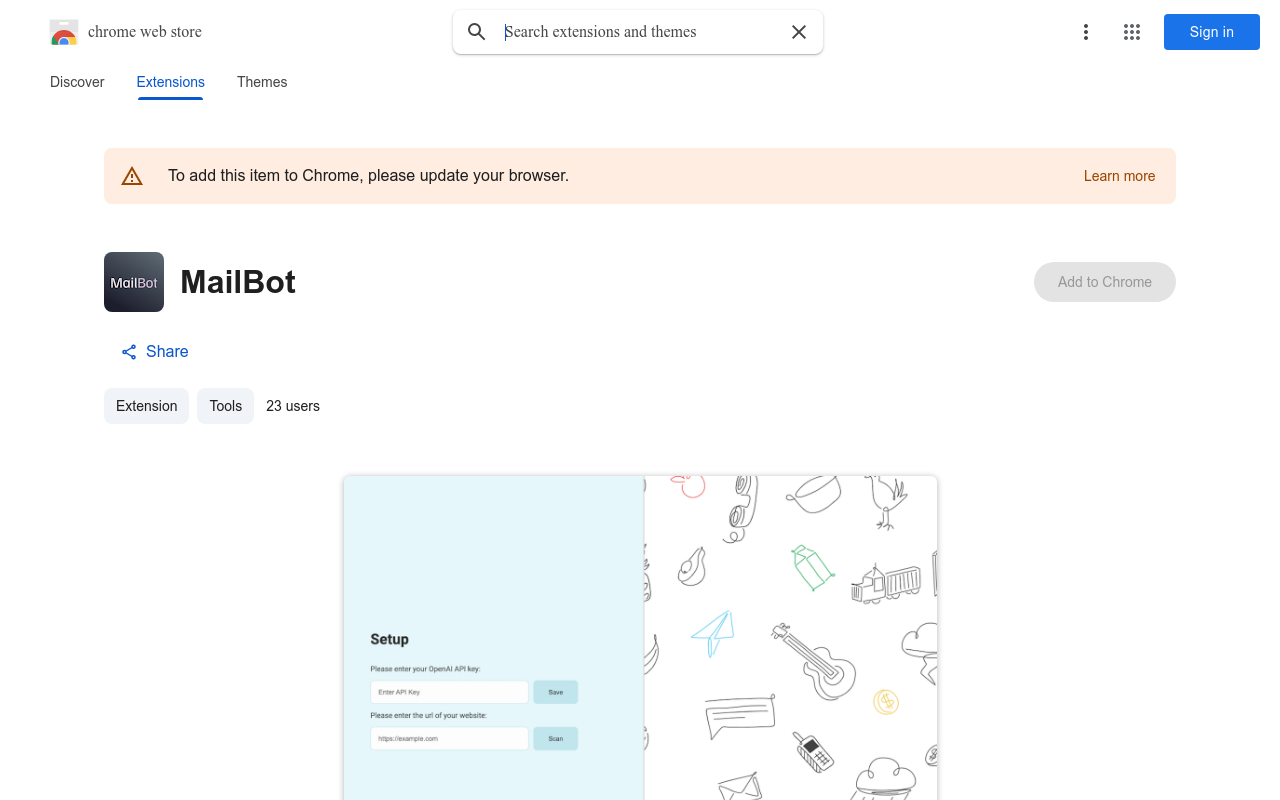Switch to the Extensions tab
This screenshot has height=800, width=1280.
(x=170, y=82)
